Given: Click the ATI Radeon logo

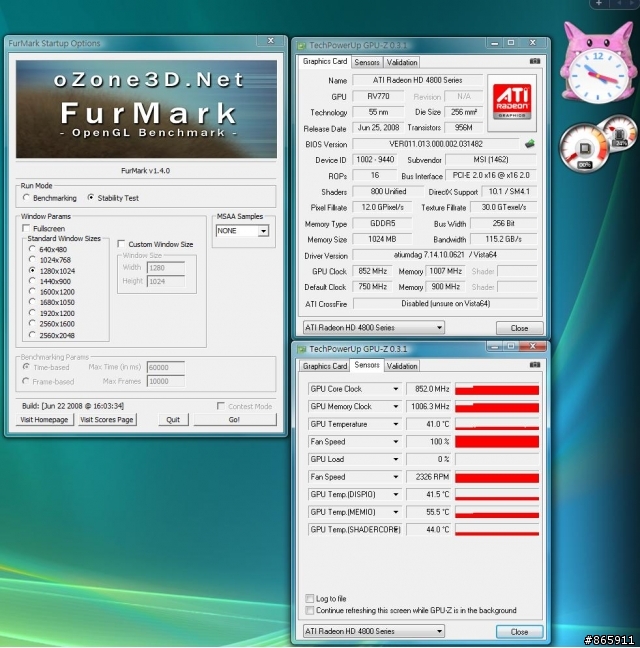Looking at the screenshot, I should (512, 102).
